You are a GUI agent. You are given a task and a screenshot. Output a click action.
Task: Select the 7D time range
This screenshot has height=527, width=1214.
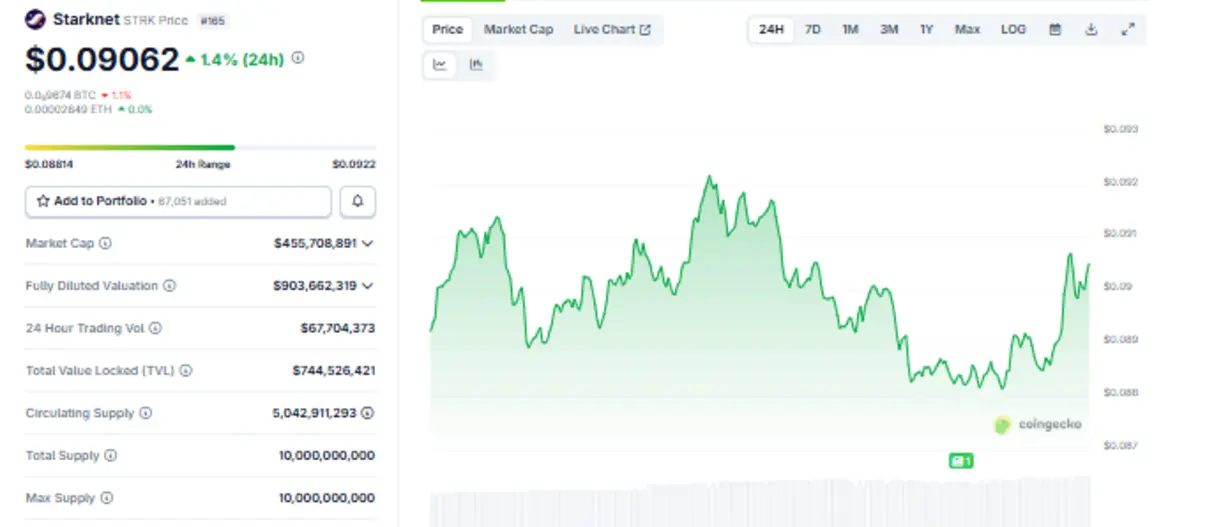tap(813, 30)
